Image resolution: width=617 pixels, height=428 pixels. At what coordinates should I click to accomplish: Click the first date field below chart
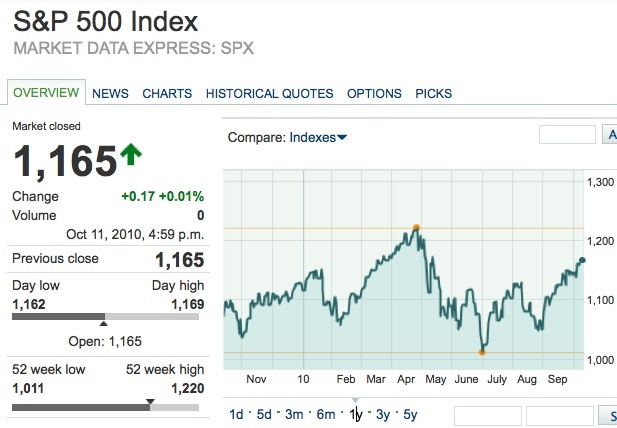487,416
